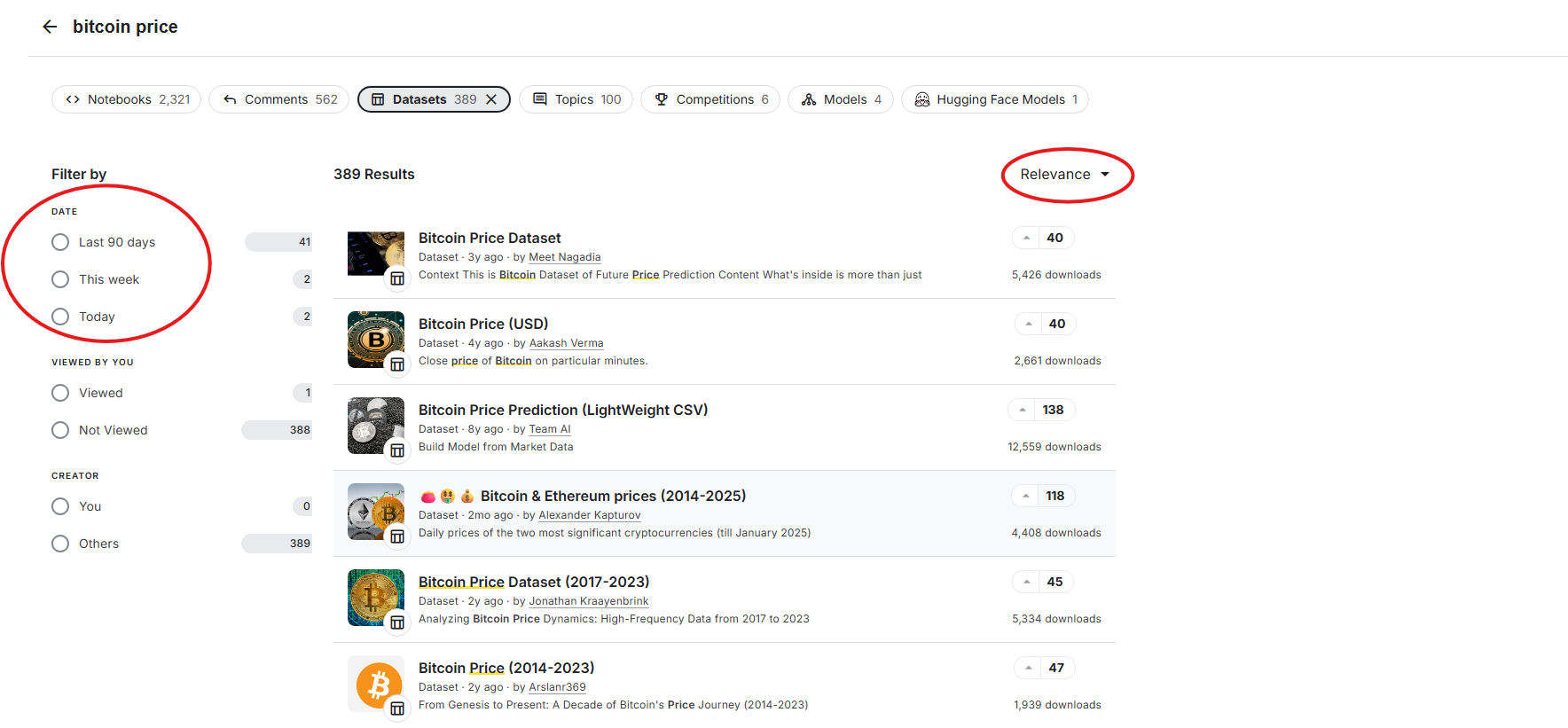Open Bitcoin Price (2014-2023) title

506,668
